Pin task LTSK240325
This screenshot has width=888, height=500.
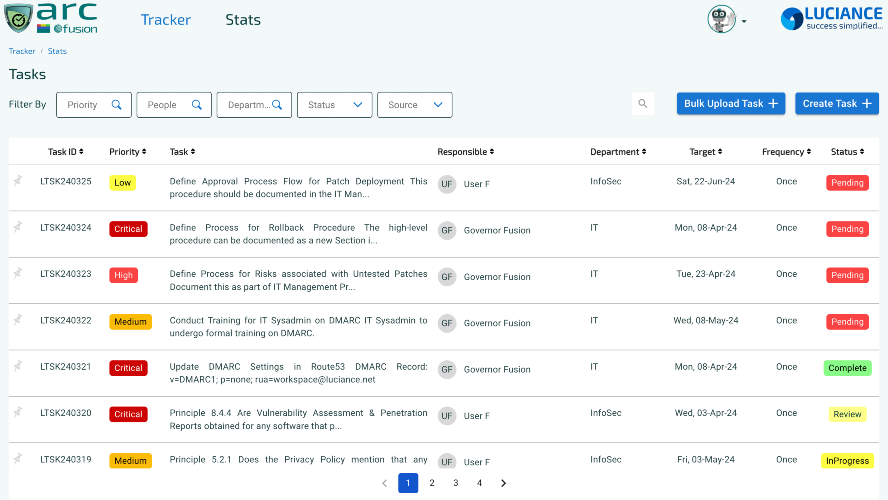click(x=18, y=181)
